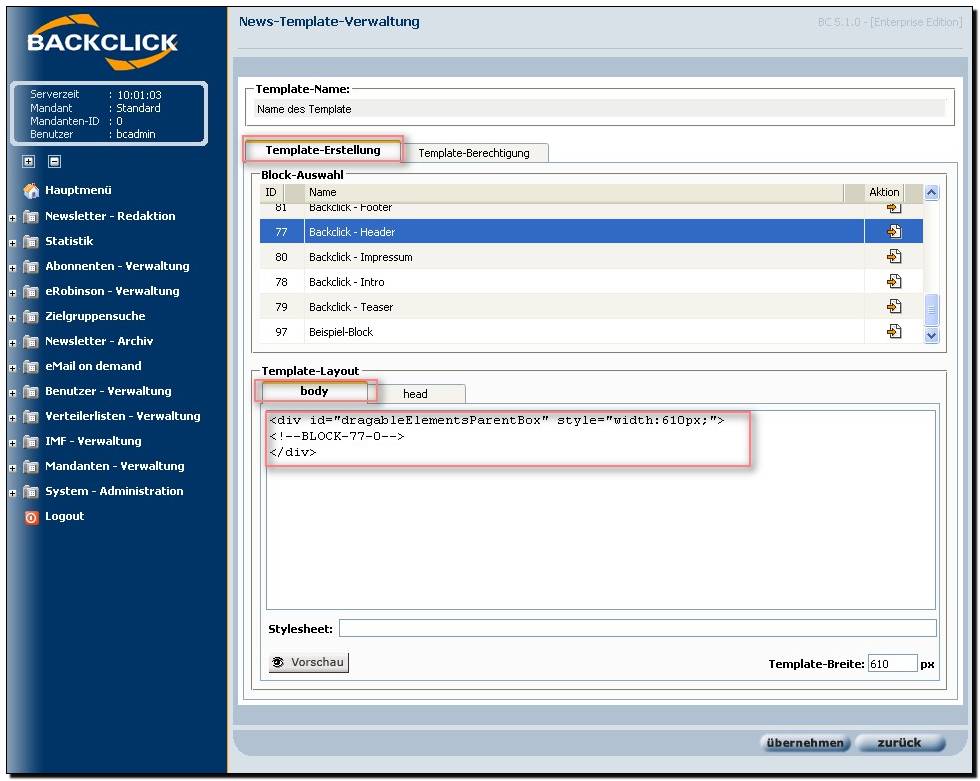Screen dimensions: 980x781
Task: Click the zurück button
Action: tap(899, 743)
